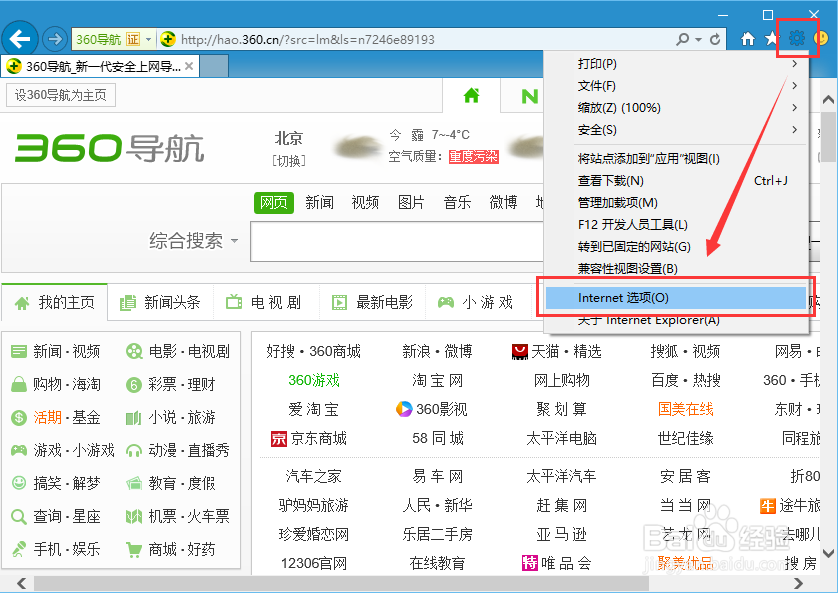
Task: Click the horizontal scrollbar right arrow
Action: coord(798,583)
